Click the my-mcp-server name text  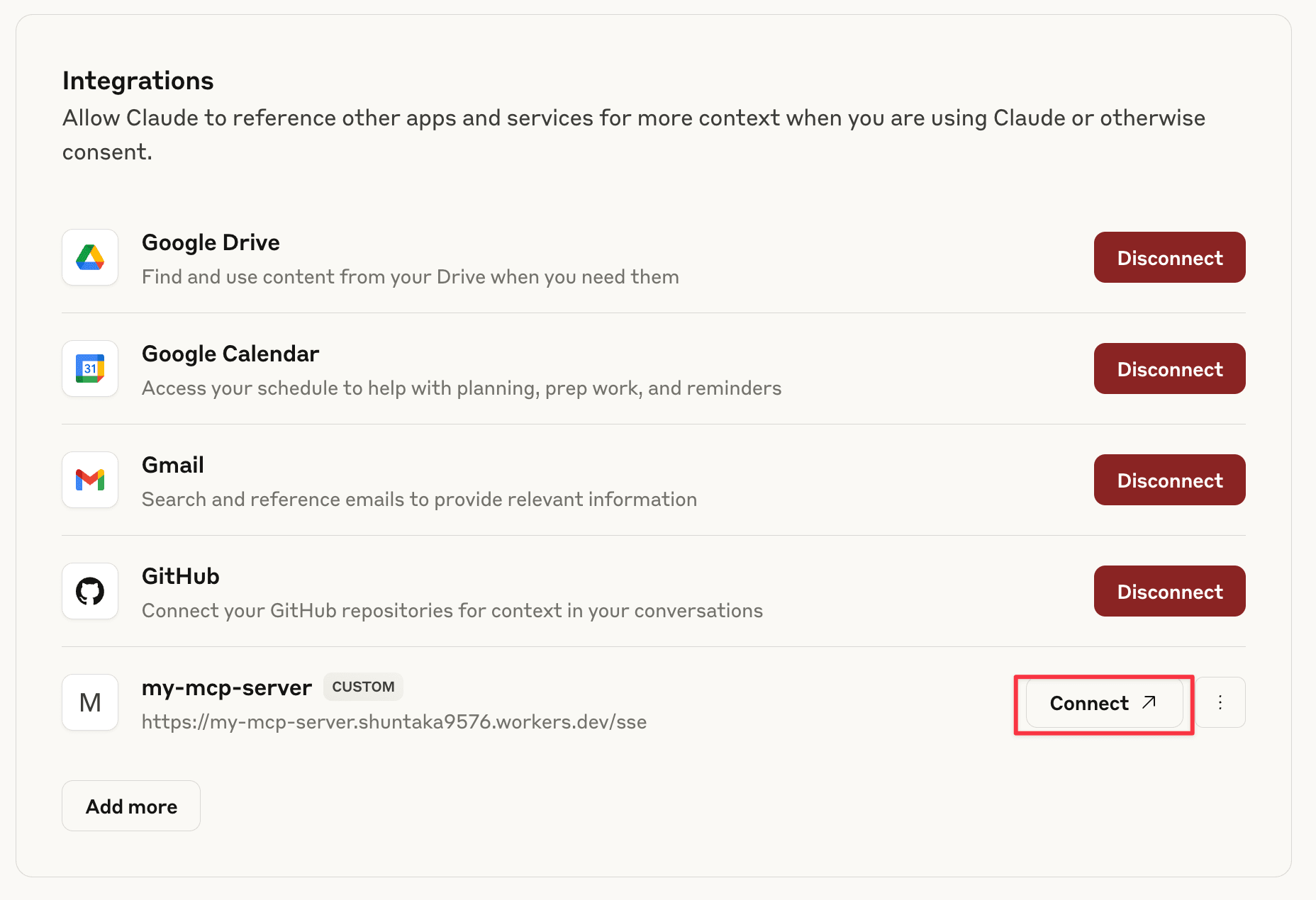(x=227, y=687)
